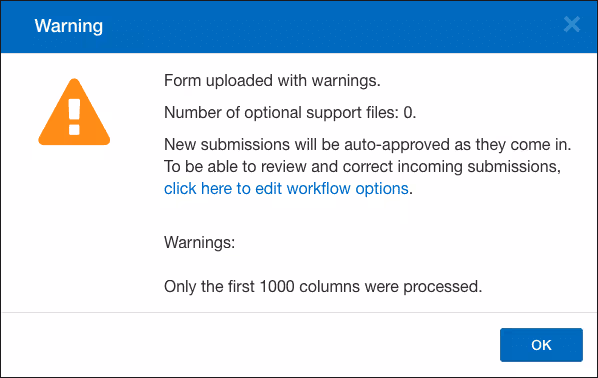Open the edit workflow options link
Viewport: 598px width, 378px height.
[x=286, y=188]
